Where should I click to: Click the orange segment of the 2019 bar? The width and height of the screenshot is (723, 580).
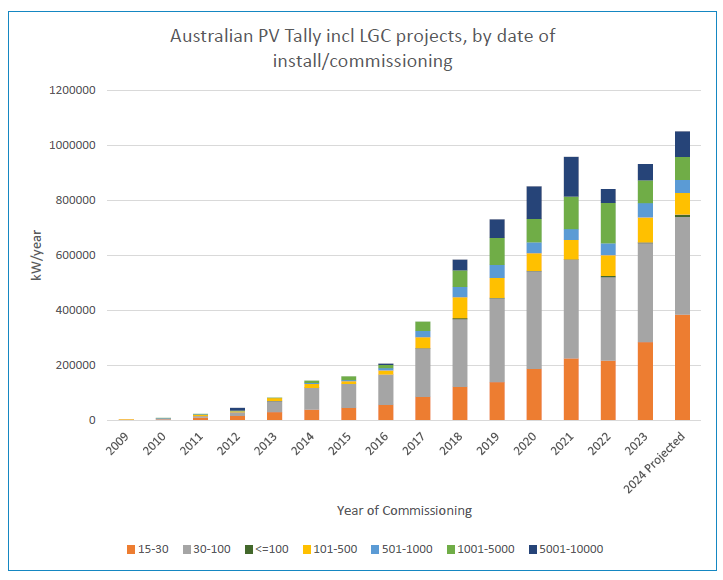(497, 400)
